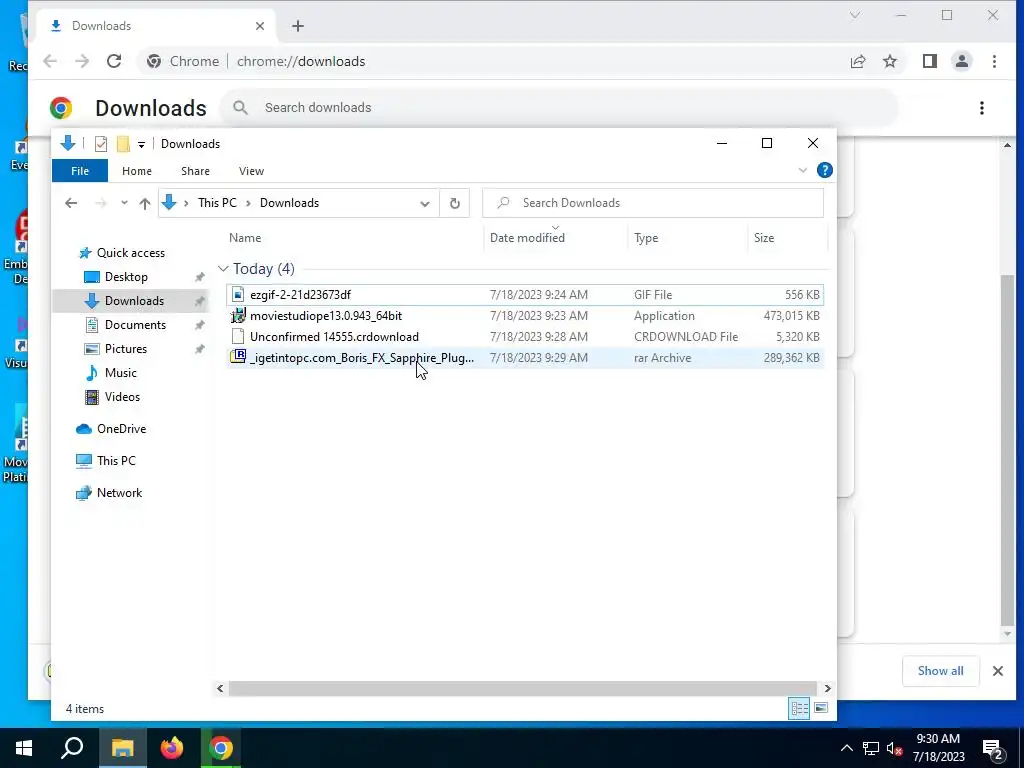Open Chrome profile avatar icon
Viewport: 1024px width, 768px height.
[x=961, y=61]
